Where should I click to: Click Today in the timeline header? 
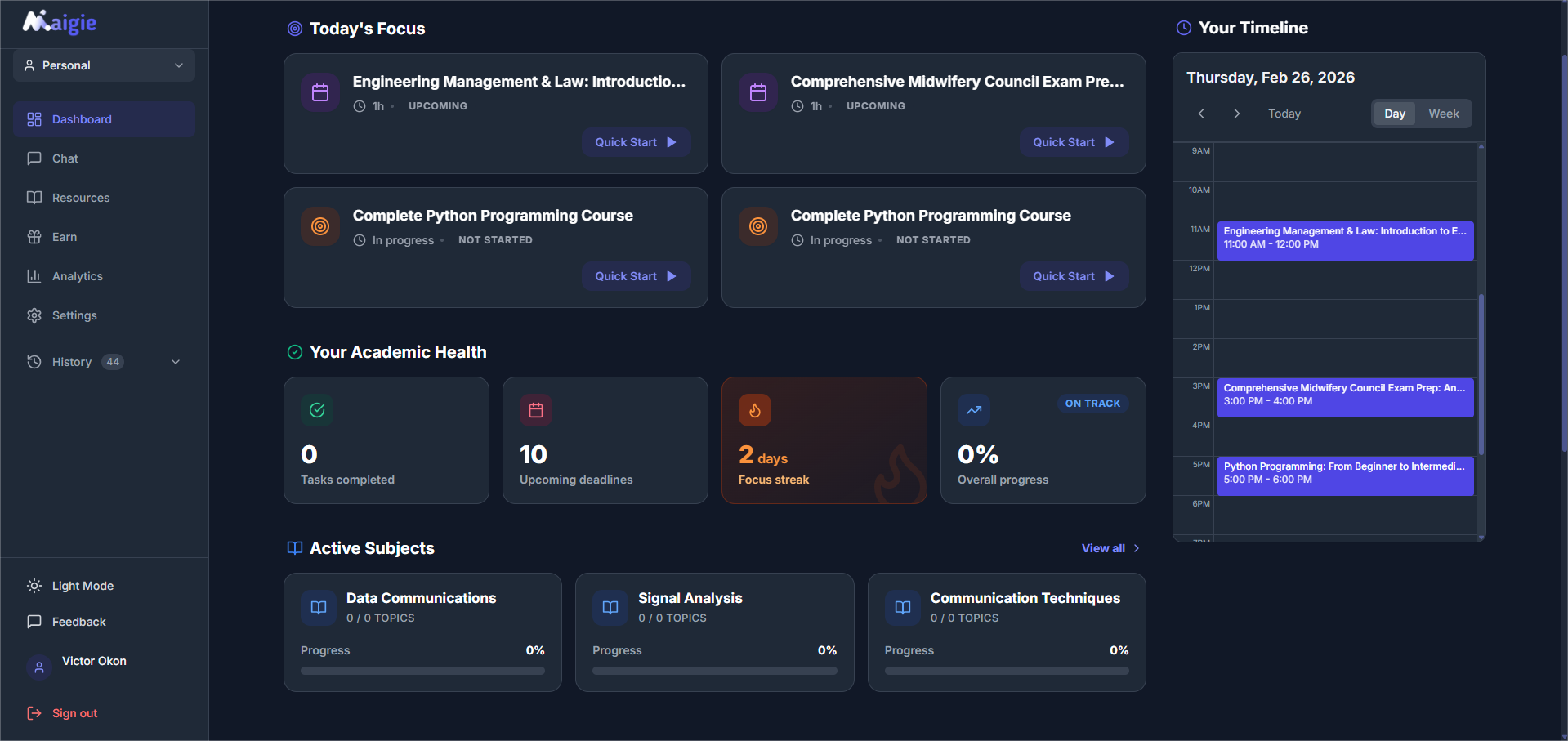[1284, 114]
